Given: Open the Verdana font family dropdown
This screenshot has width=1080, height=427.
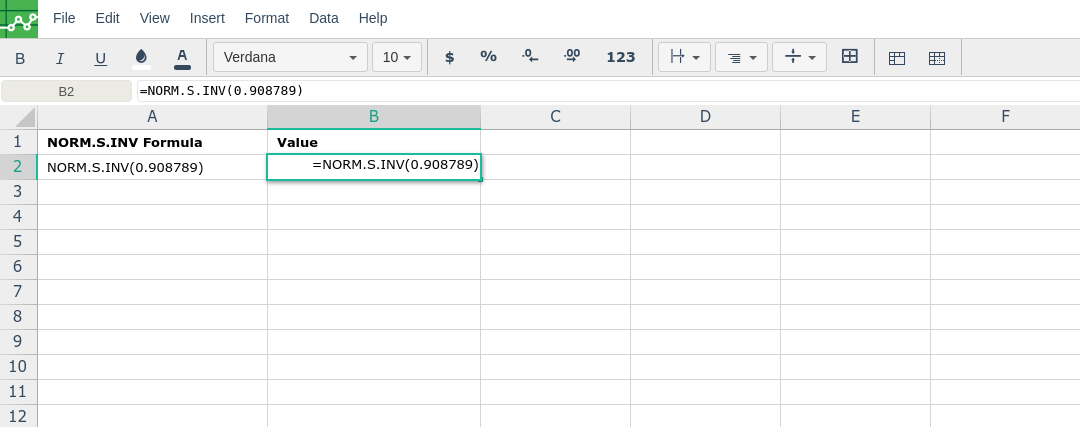Looking at the screenshot, I should tap(290, 57).
